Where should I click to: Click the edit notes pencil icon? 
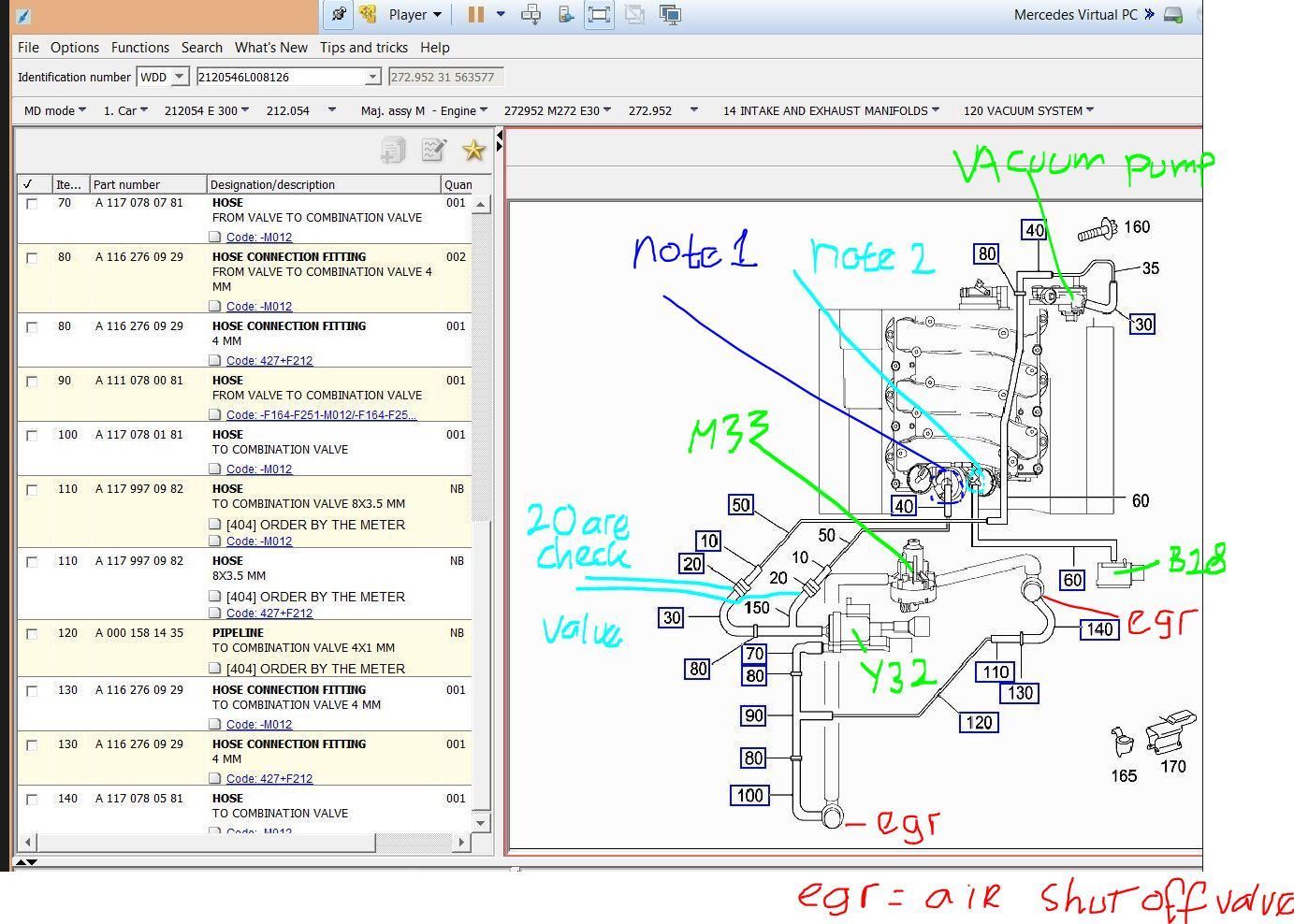tap(434, 150)
